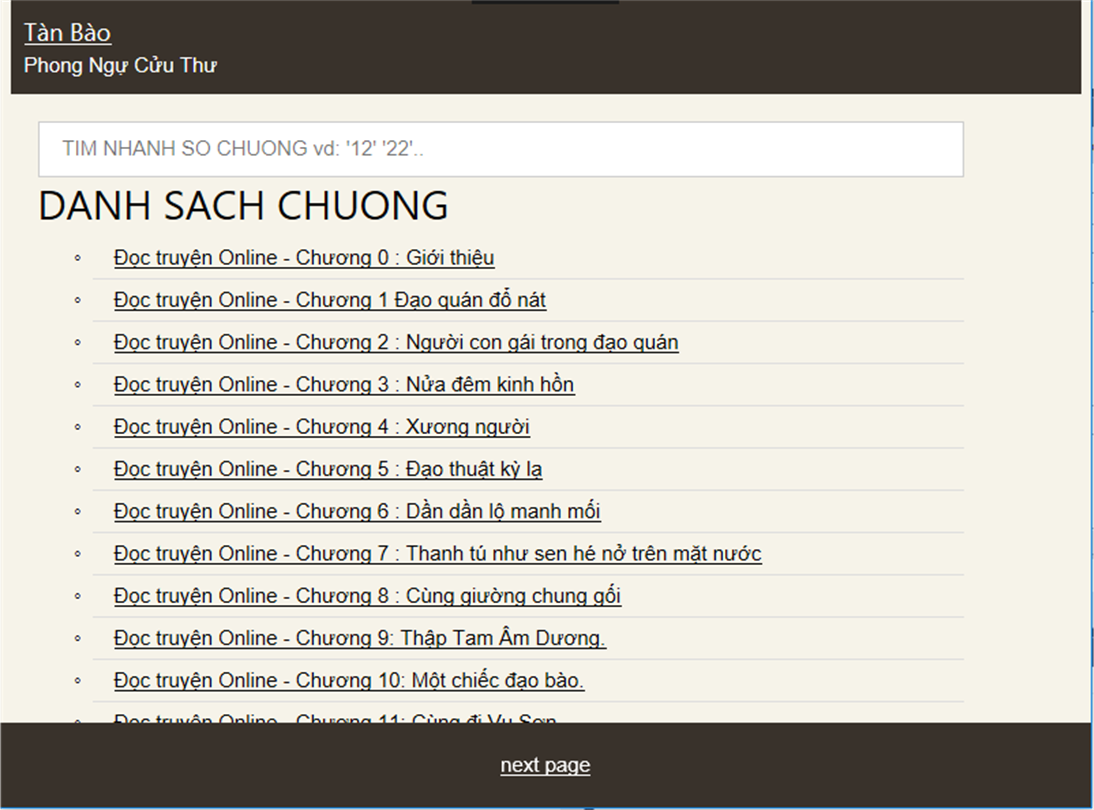
Task: Go to Chương 10: Một chiếc đạo bào
Action: coord(349,680)
